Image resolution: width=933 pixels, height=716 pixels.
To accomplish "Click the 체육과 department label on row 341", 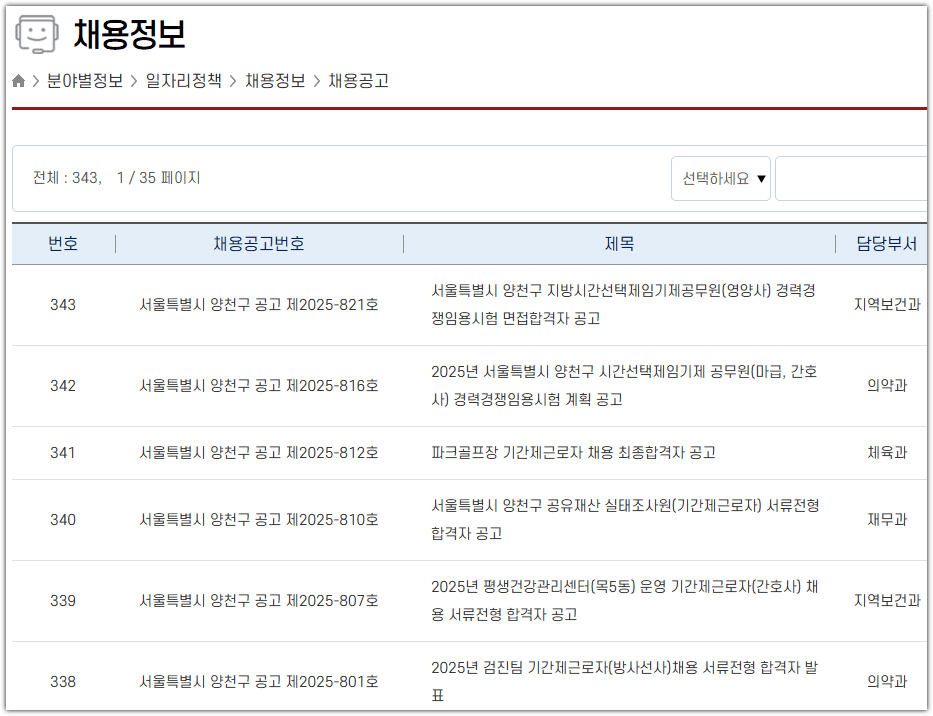I will [x=885, y=452].
